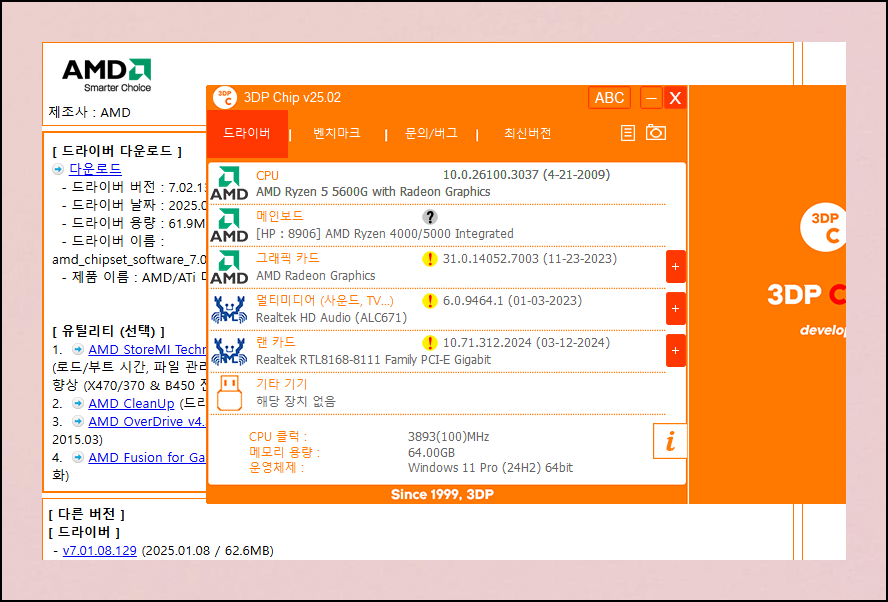The width and height of the screenshot is (888, 602).
Task: Open the AMD CleanUp link
Action: (x=131, y=404)
